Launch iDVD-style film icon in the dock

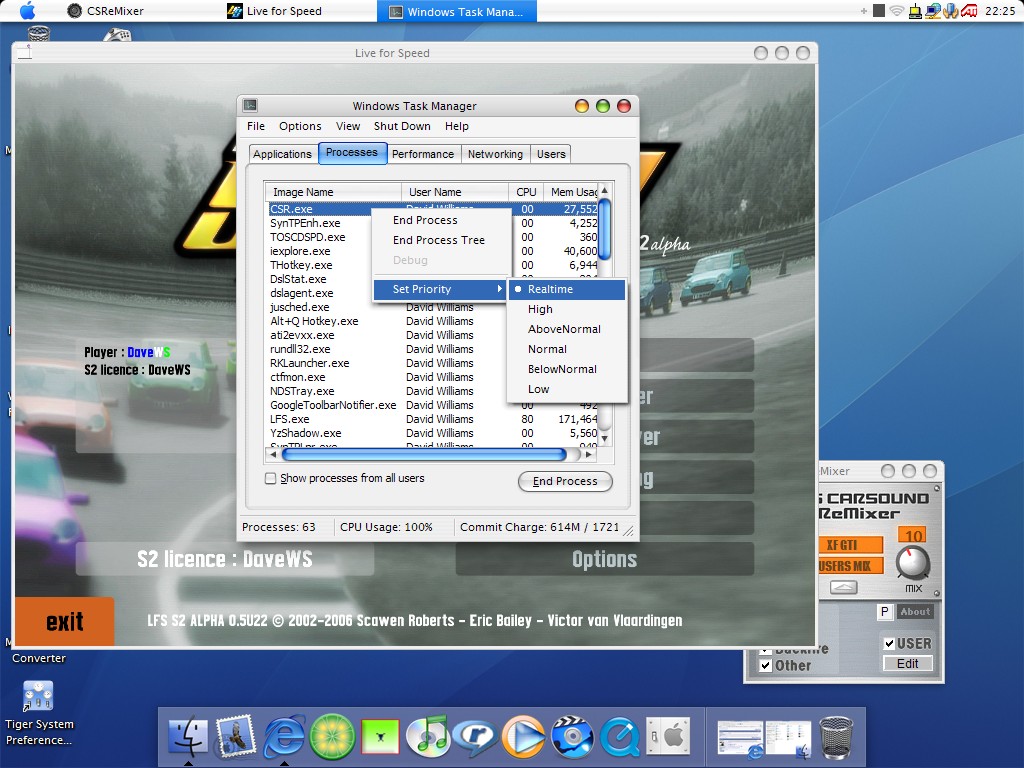[572, 737]
